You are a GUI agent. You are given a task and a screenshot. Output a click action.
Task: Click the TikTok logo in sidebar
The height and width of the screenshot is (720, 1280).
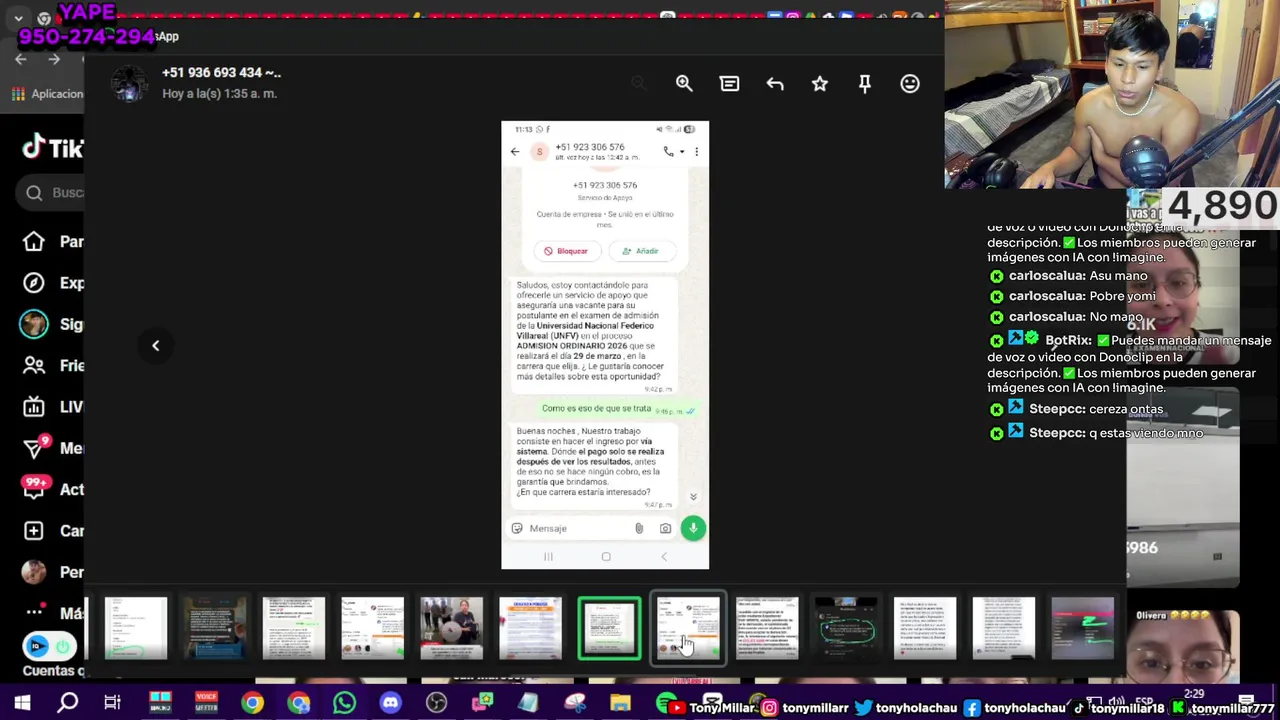[x=52, y=148]
